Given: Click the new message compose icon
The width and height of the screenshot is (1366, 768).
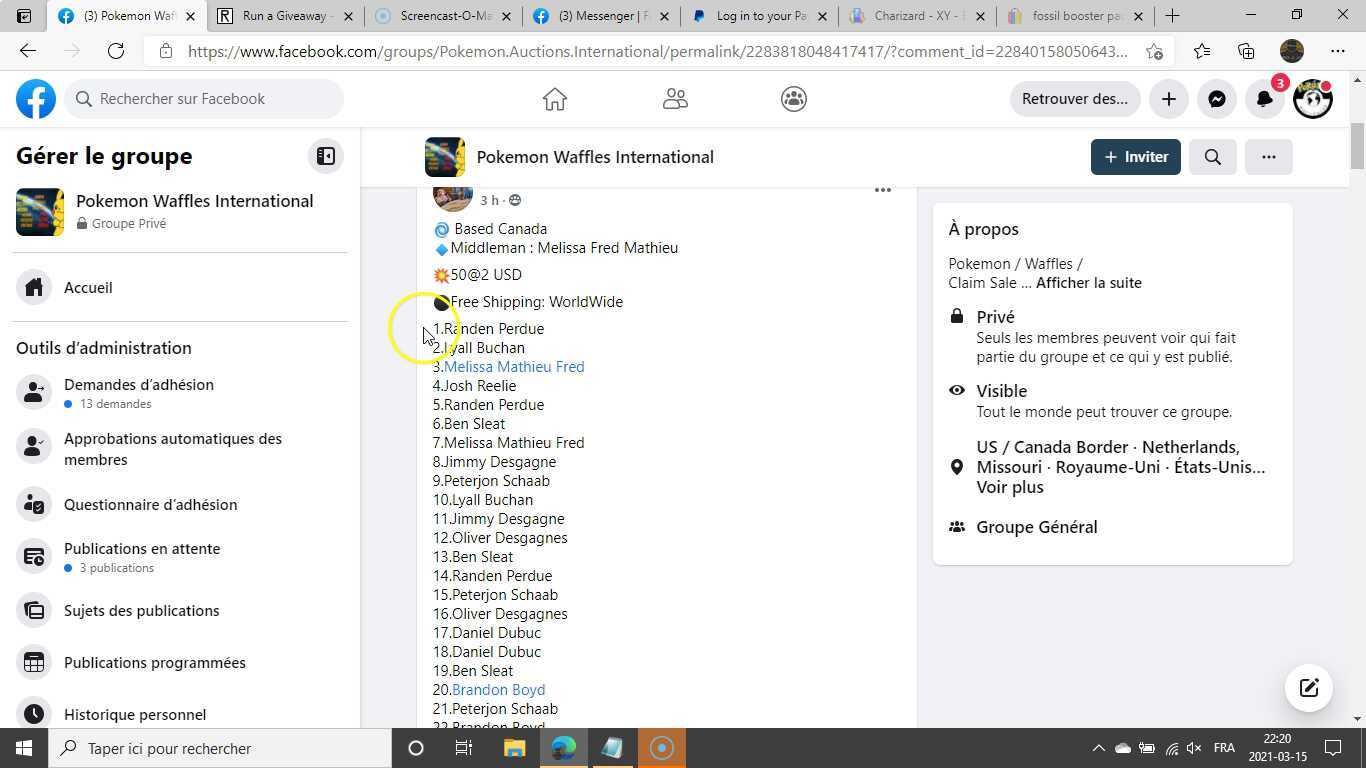Looking at the screenshot, I should (1308, 688).
